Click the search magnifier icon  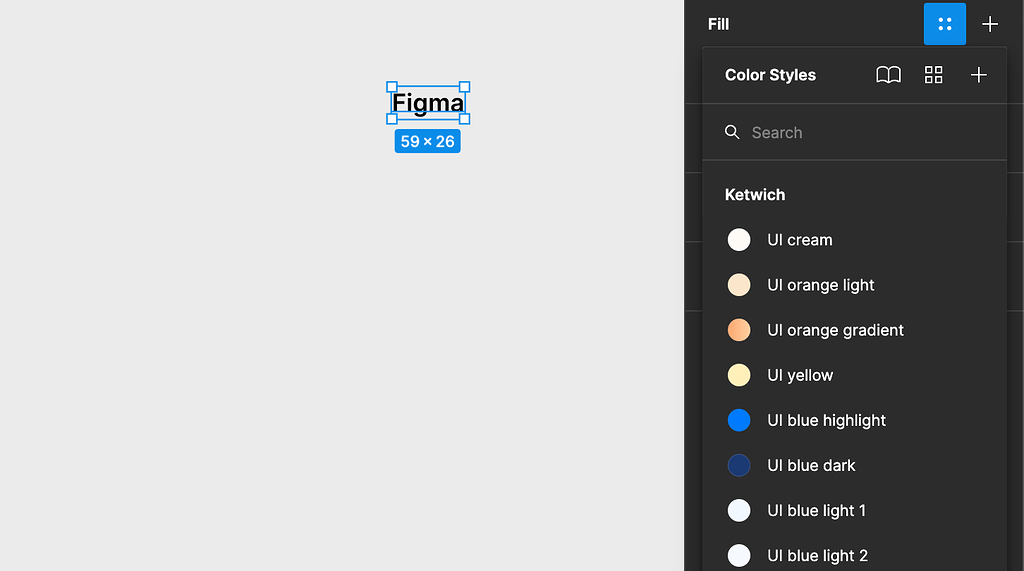(732, 132)
